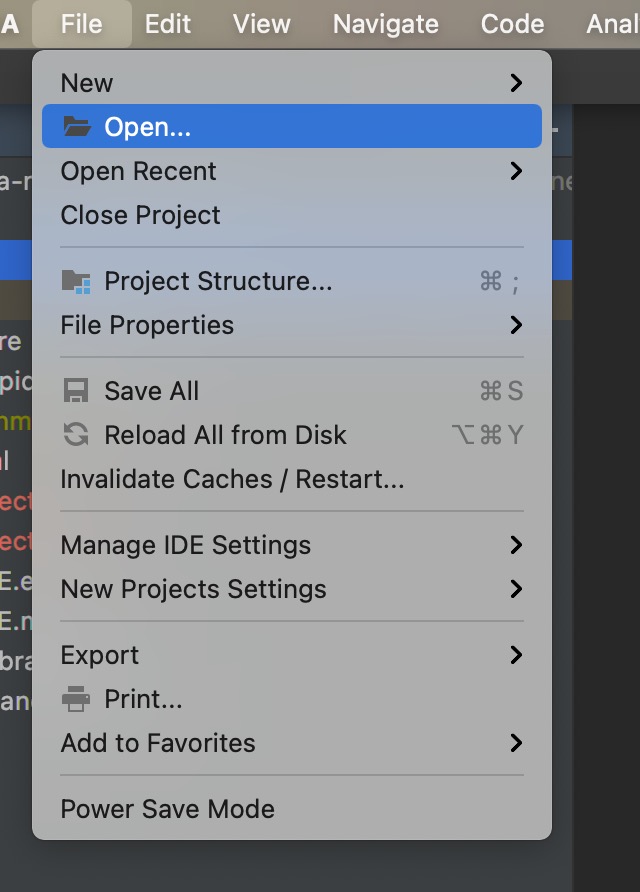This screenshot has height=892, width=640.
Task: Click the printer icon next to Print...
Action: (x=76, y=699)
